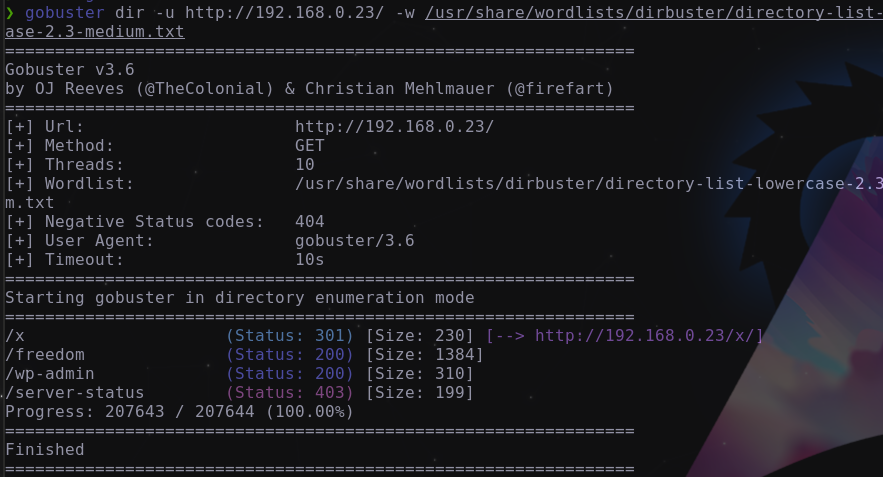Viewport: 883px width, 477px height.
Task: Click the '/freedom' result path
Action: (45, 355)
